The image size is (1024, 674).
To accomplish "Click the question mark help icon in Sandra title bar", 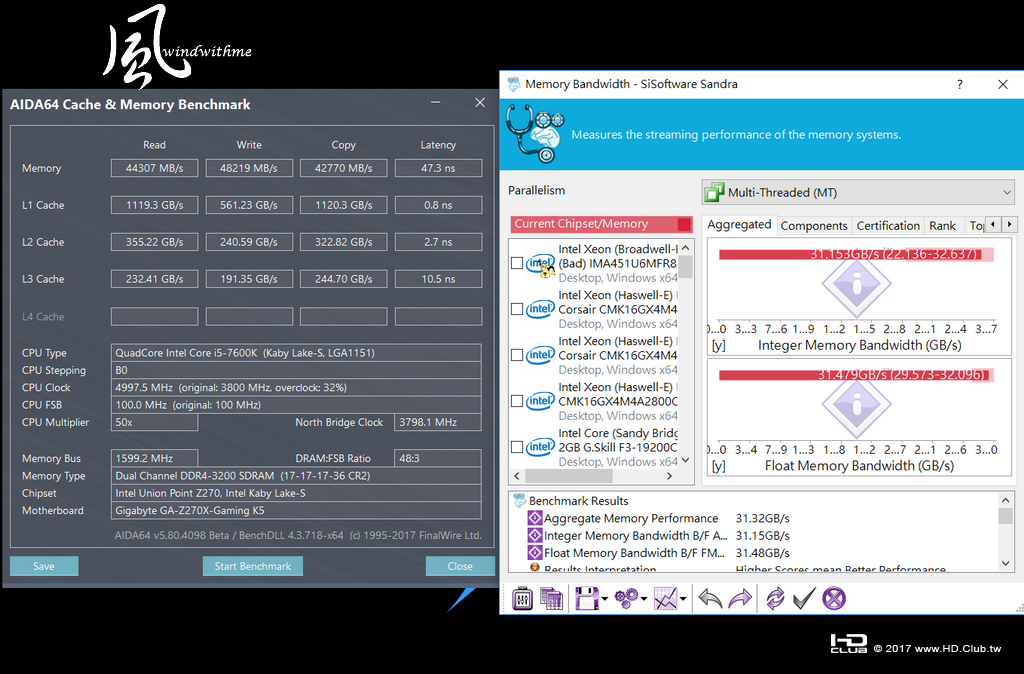I will [x=959, y=84].
